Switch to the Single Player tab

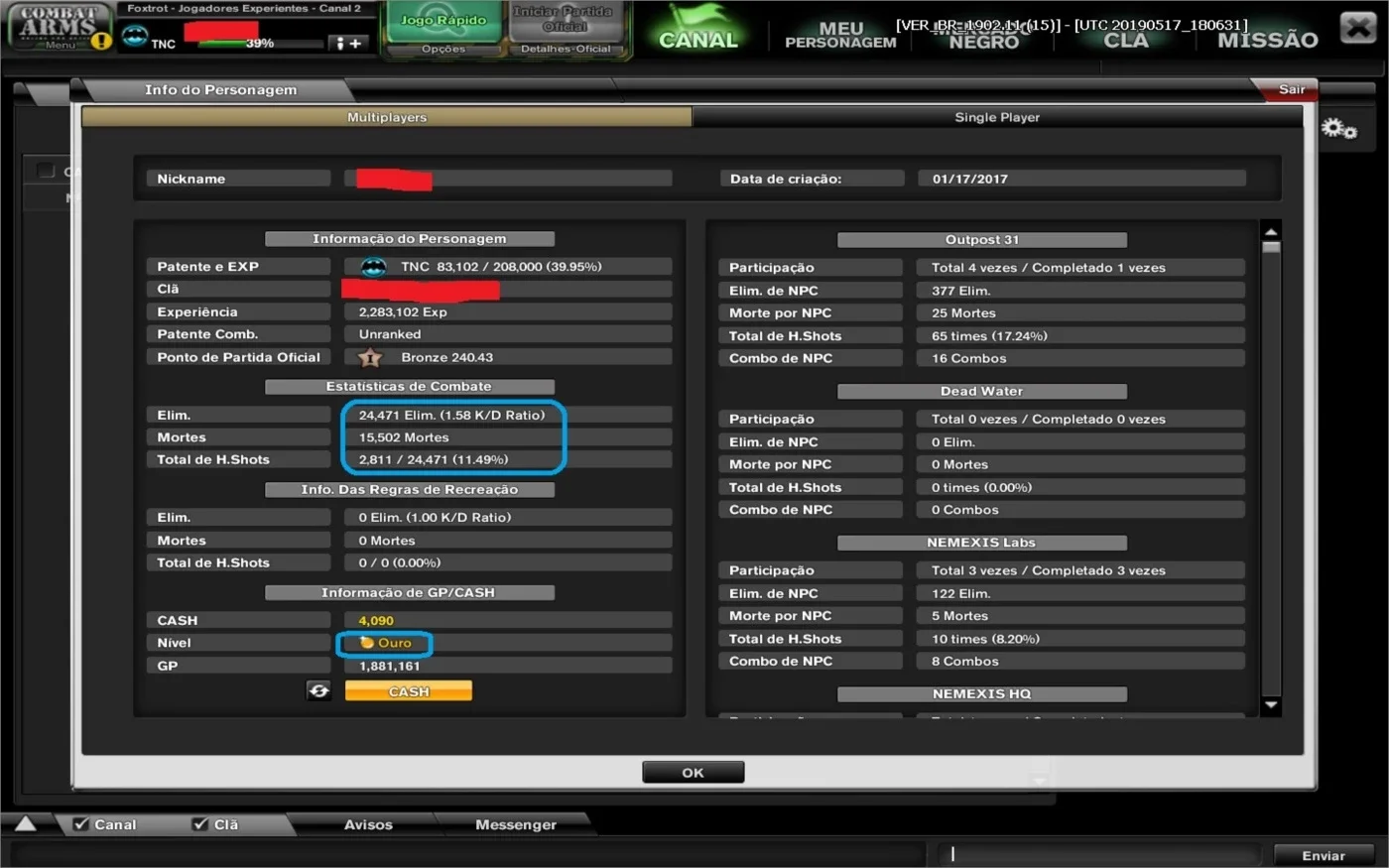pos(997,117)
